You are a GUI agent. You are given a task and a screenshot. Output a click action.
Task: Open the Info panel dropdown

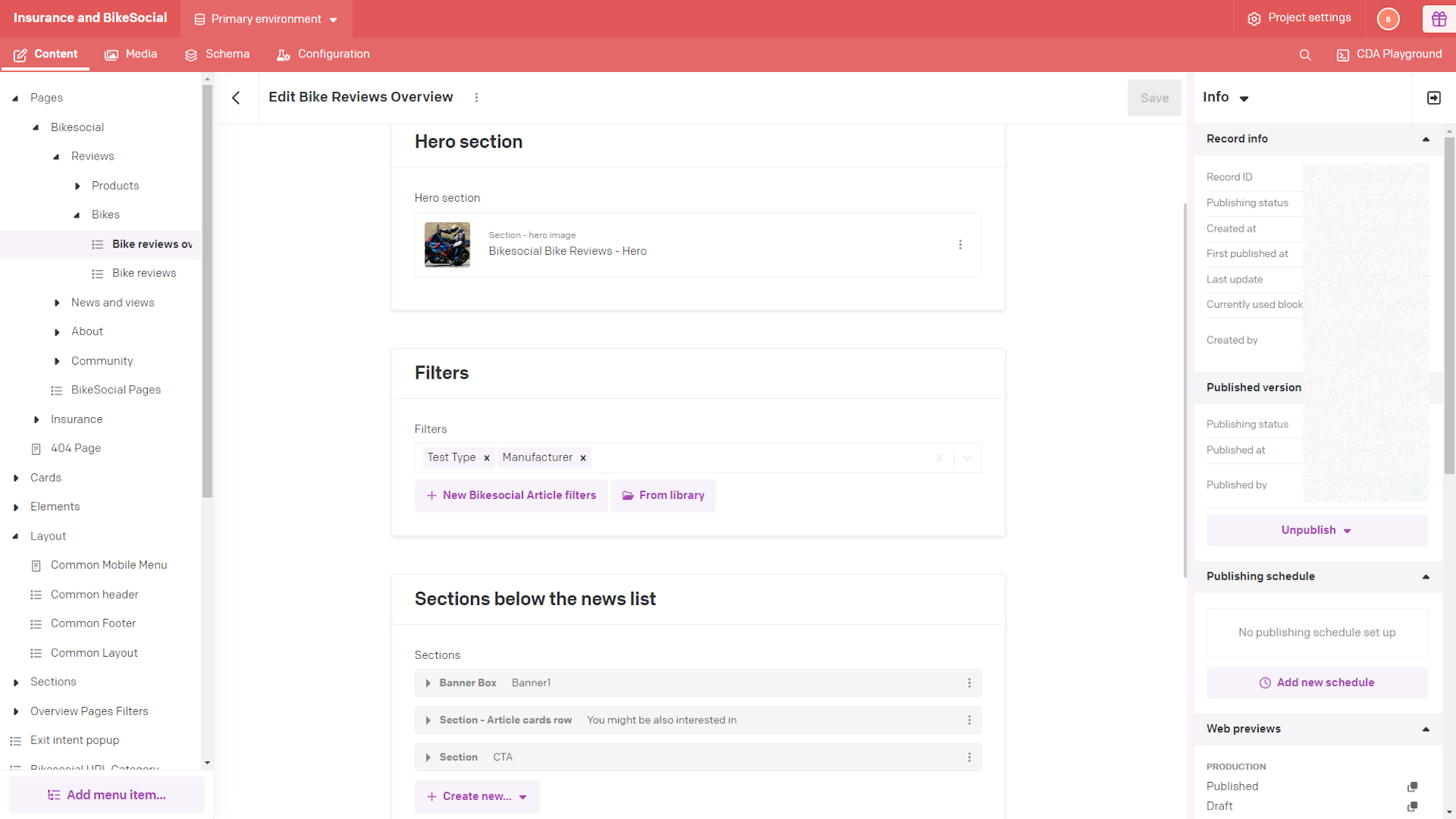coord(1244,98)
